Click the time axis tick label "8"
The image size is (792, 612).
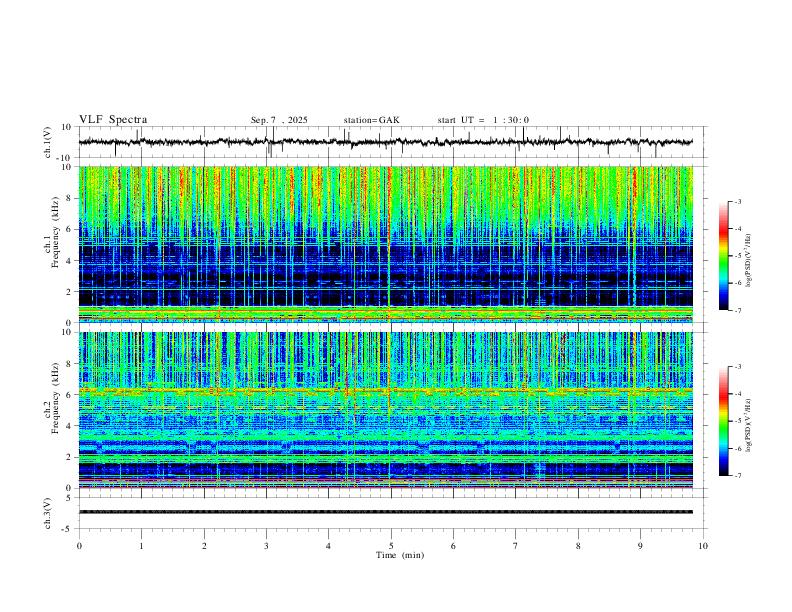coord(578,546)
